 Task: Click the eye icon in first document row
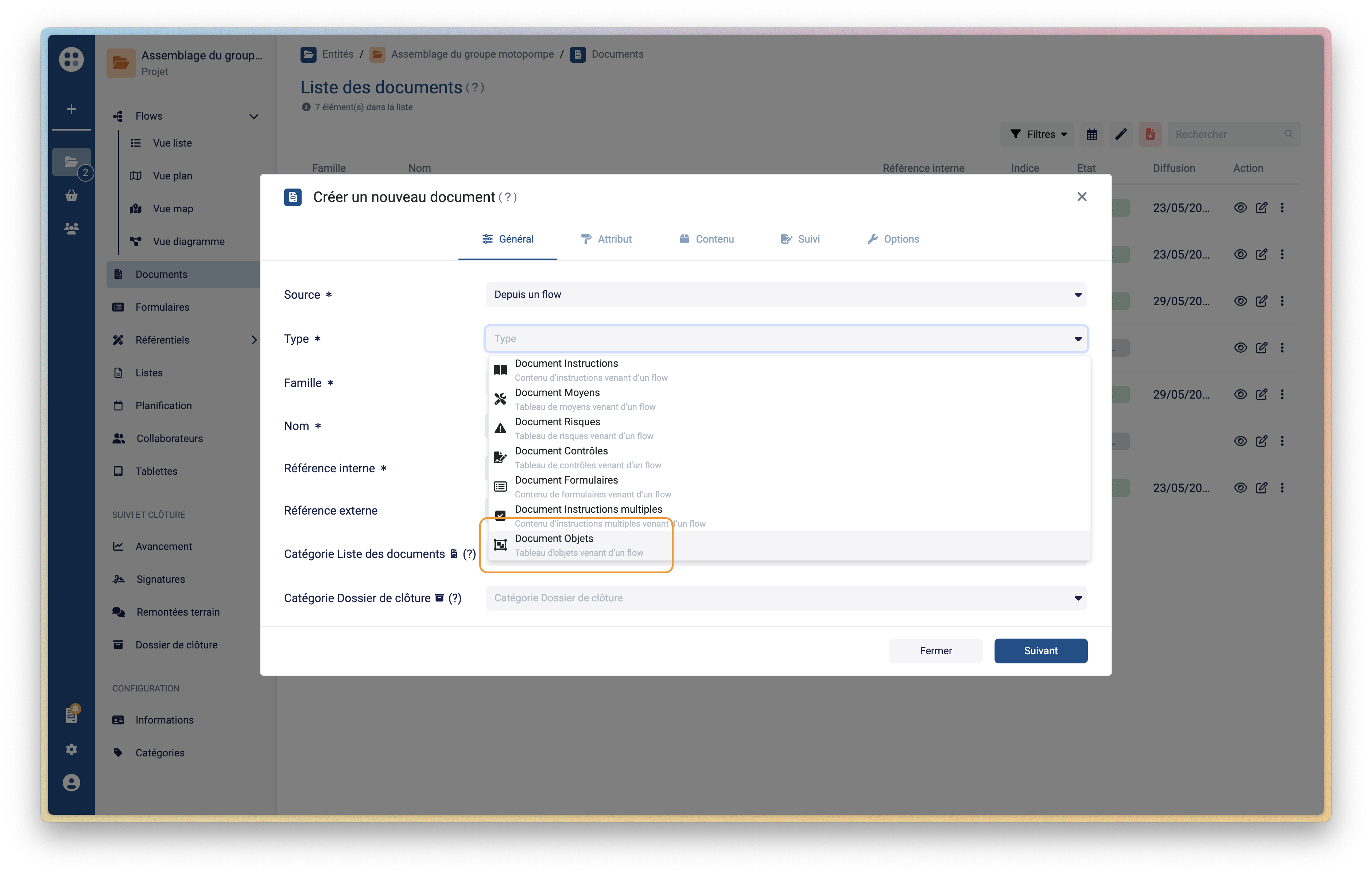coord(1240,208)
